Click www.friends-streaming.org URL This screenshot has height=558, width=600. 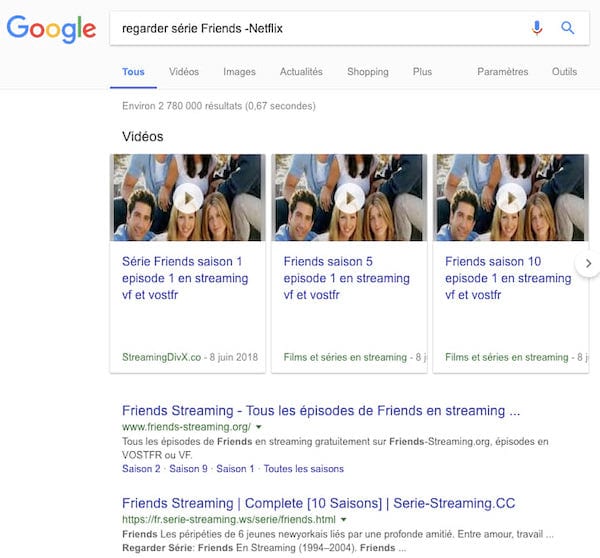click(x=186, y=427)
